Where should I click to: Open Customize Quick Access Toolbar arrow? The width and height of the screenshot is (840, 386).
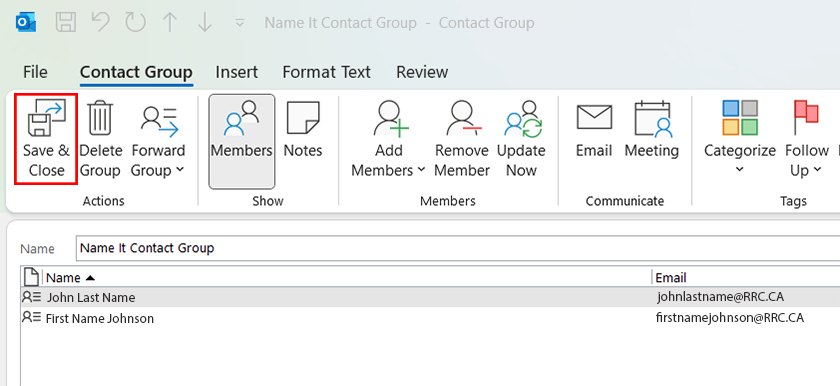[240, 23]
